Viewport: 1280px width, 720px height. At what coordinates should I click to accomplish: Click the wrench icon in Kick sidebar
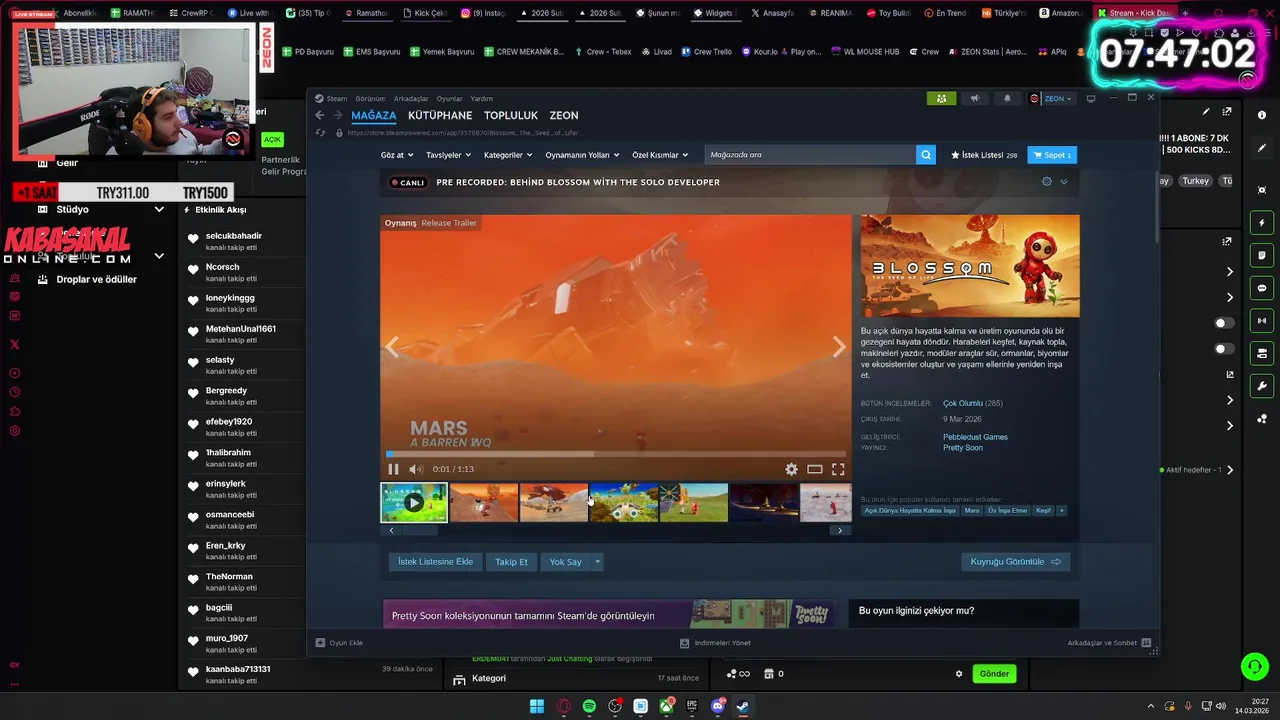tap(1262, 386)
